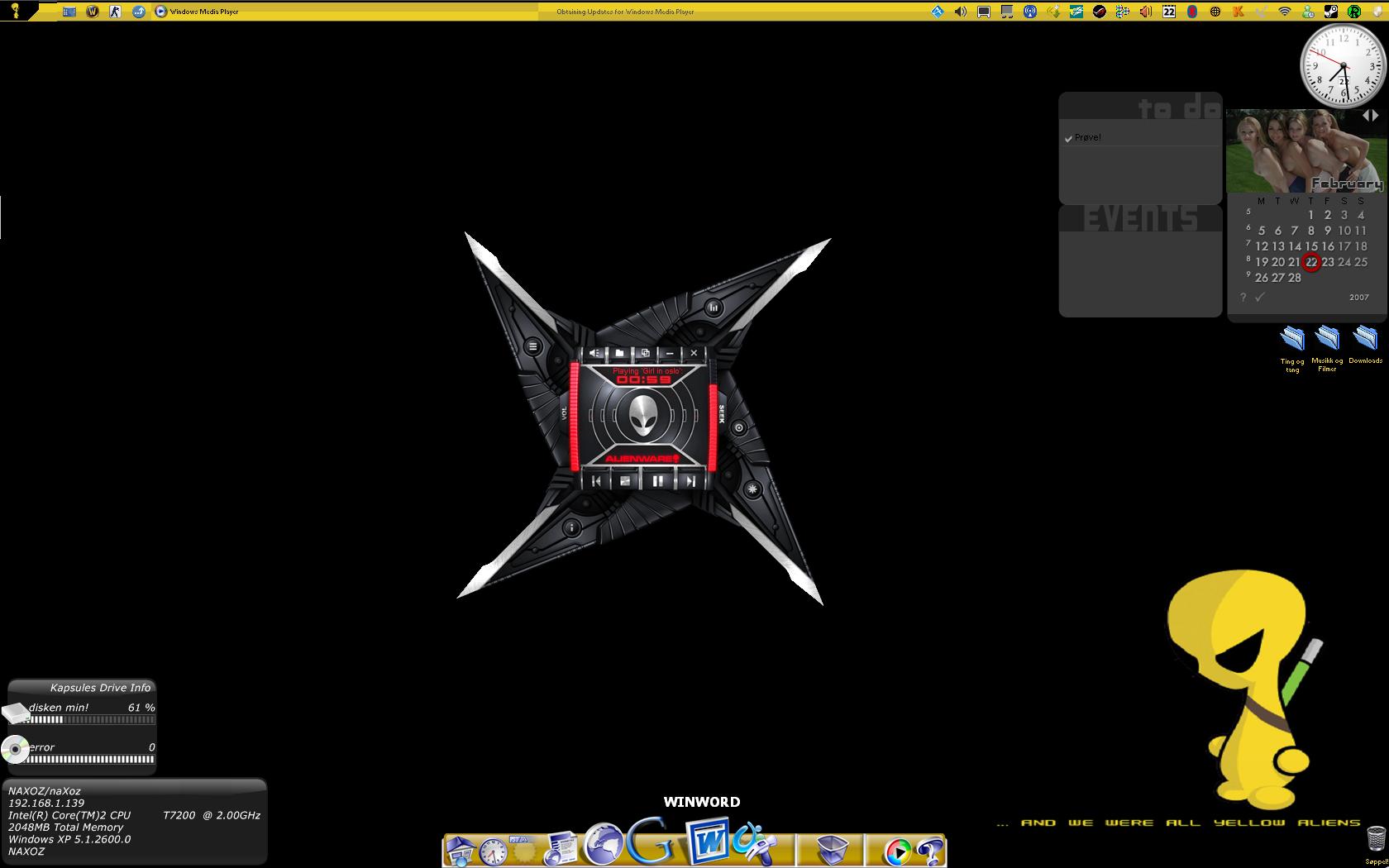Screen dimensions: 1389x868
Task: Launch WINWORD from the dock
Action: (x=708, y=842)
